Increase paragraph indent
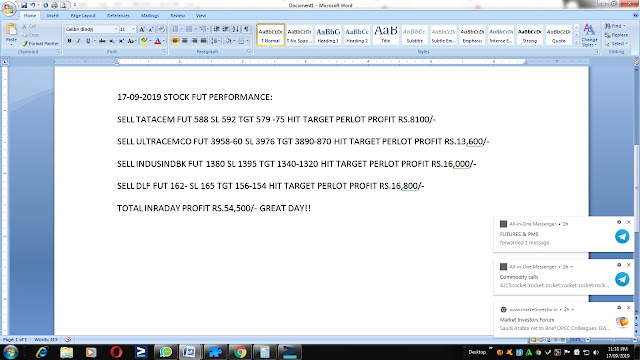 (x=226, y=29)
